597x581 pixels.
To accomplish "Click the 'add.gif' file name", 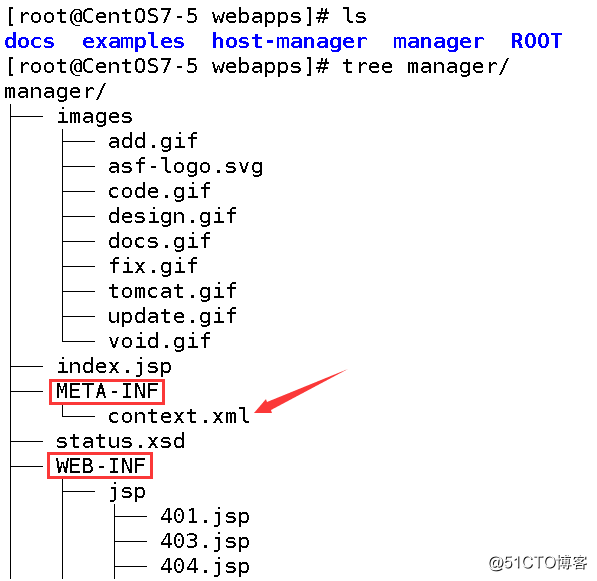I will click(x=153, y=142).
